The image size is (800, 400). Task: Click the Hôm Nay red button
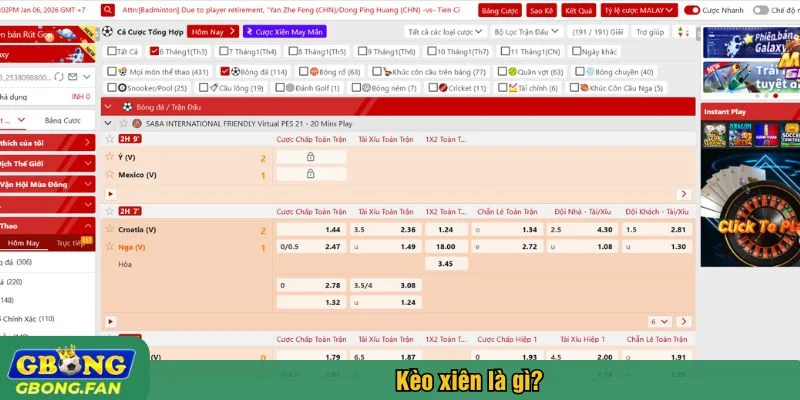click(213, 32)
